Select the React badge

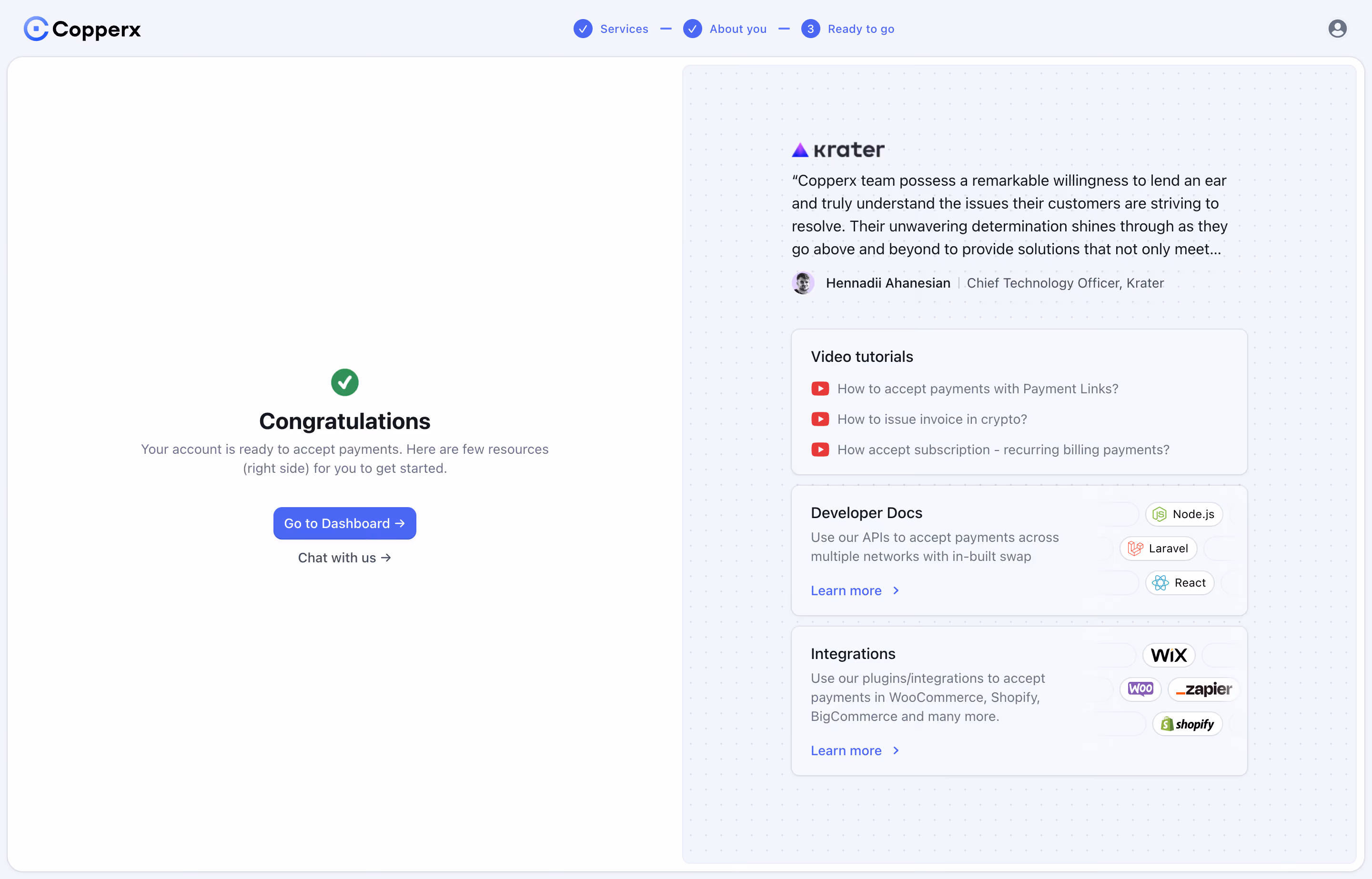(x=1180, y=583)
